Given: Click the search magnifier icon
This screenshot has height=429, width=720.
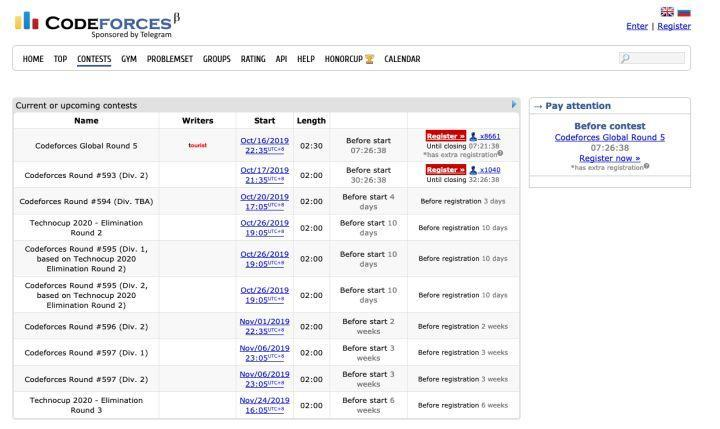Looking at the screenshot, I should [x=625, y=58].
